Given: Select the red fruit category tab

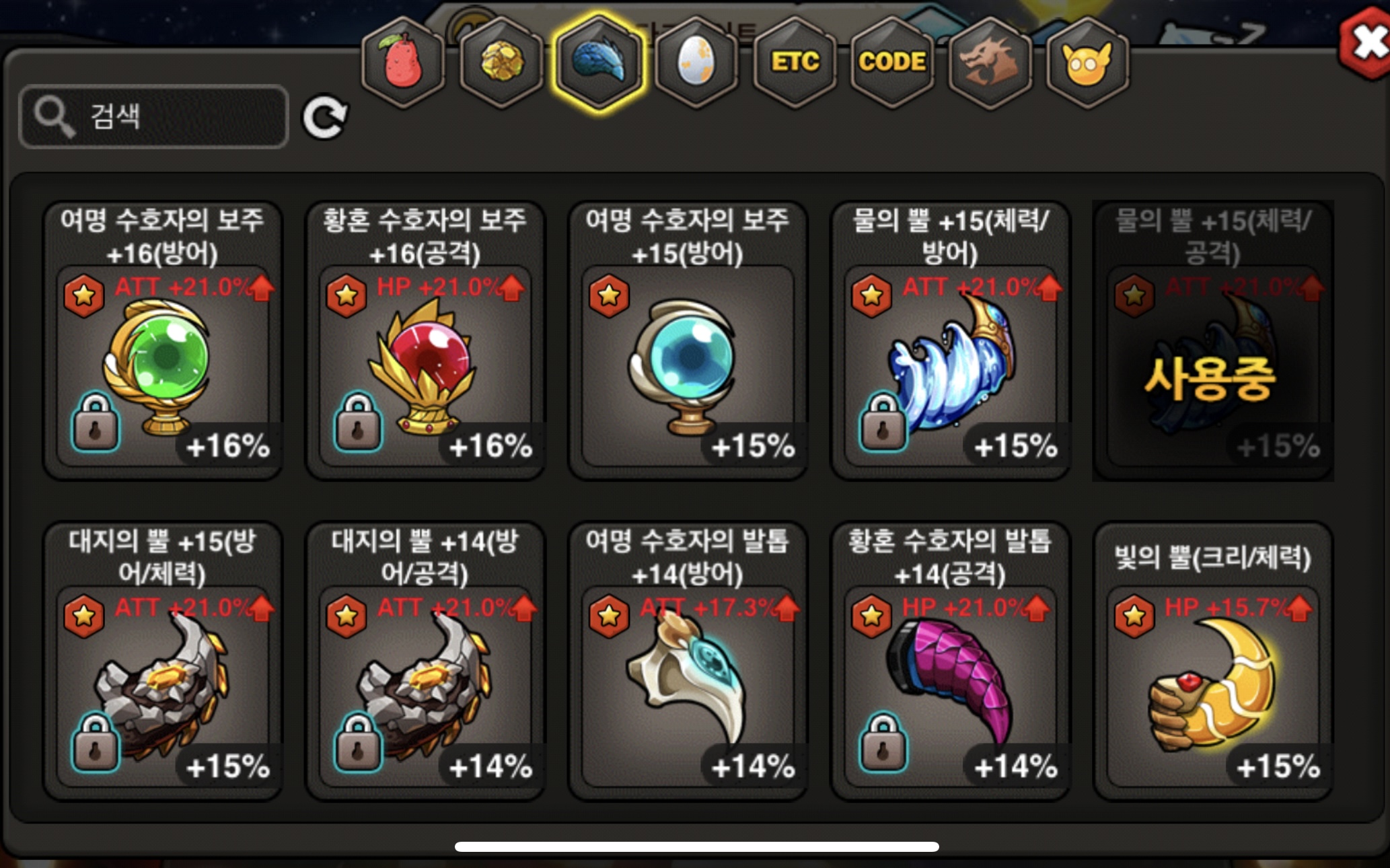Looking at the screenshot, I should (403, 62).
